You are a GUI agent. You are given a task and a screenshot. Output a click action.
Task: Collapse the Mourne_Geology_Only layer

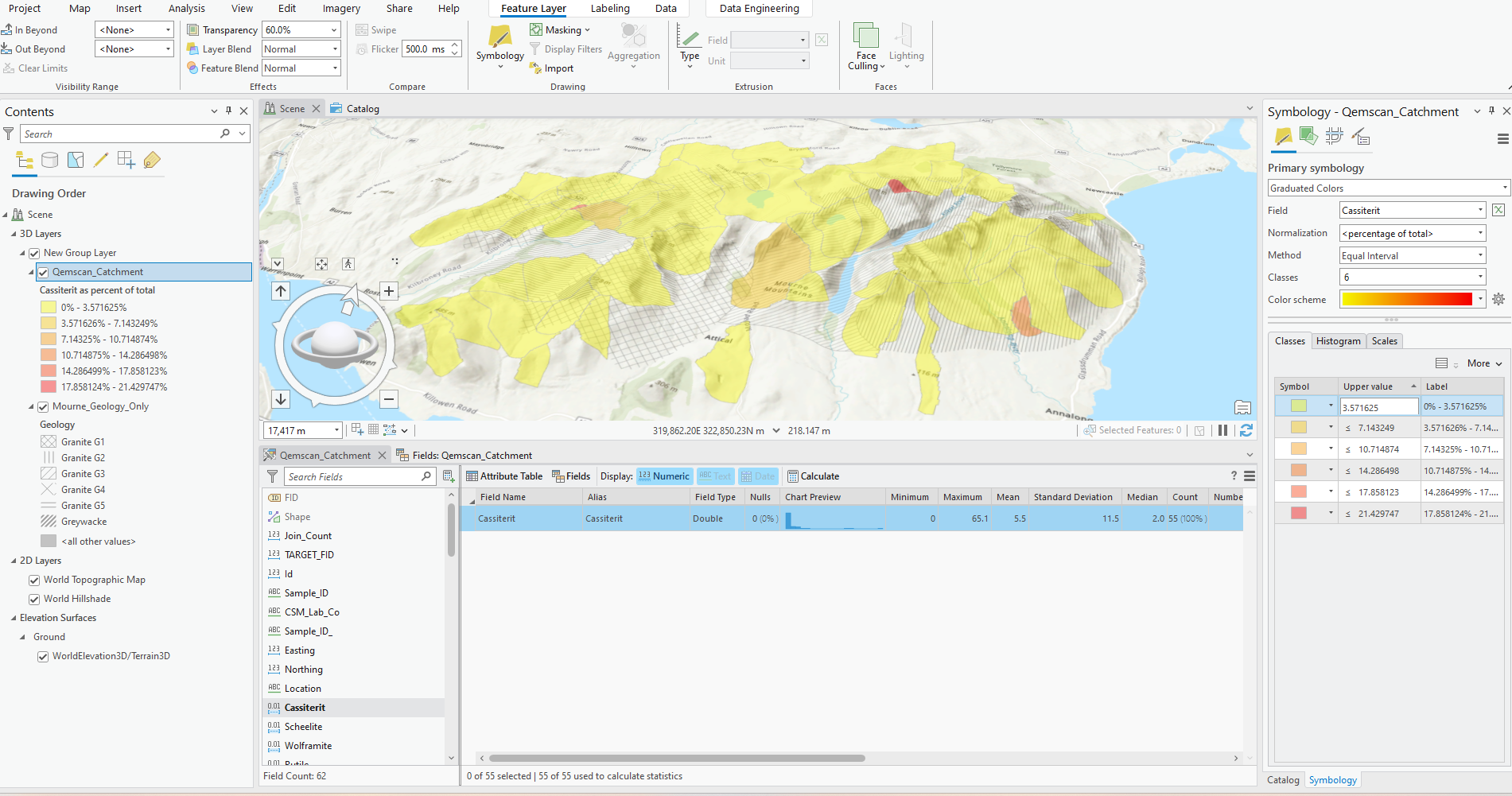(31, 407)
